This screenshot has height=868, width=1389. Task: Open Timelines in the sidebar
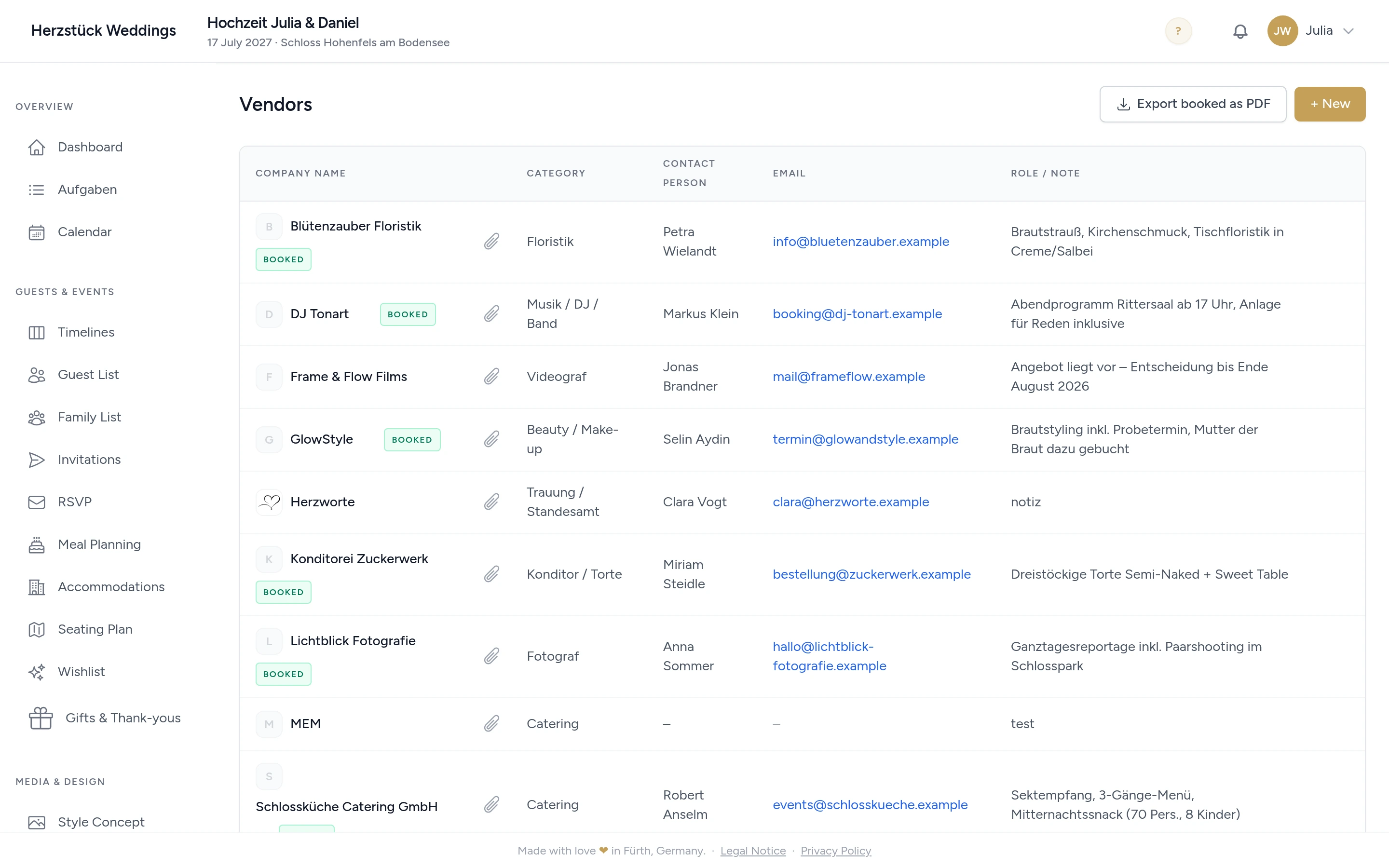(86, 332)
